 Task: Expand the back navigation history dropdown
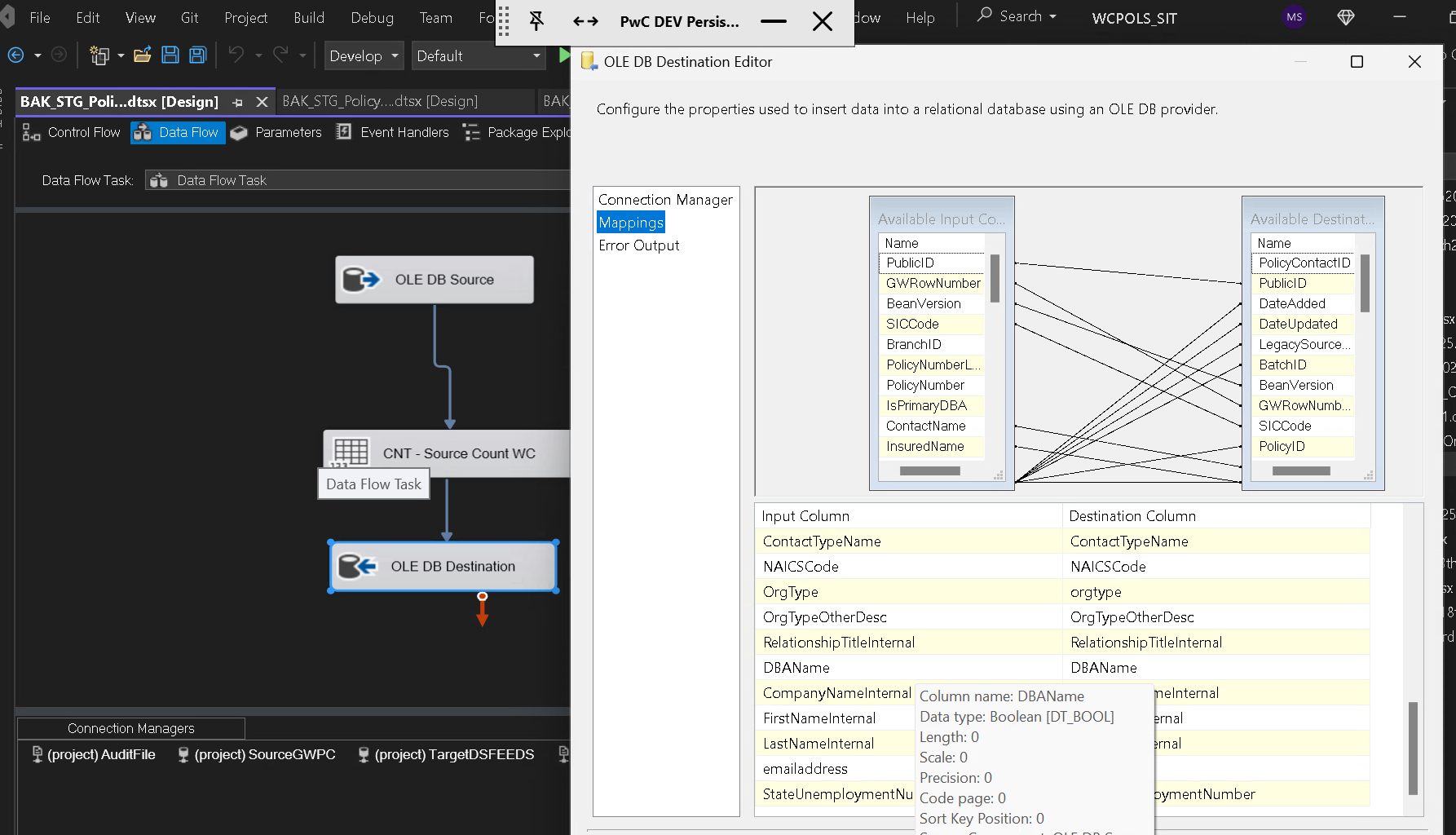click(x=38, y=55)
